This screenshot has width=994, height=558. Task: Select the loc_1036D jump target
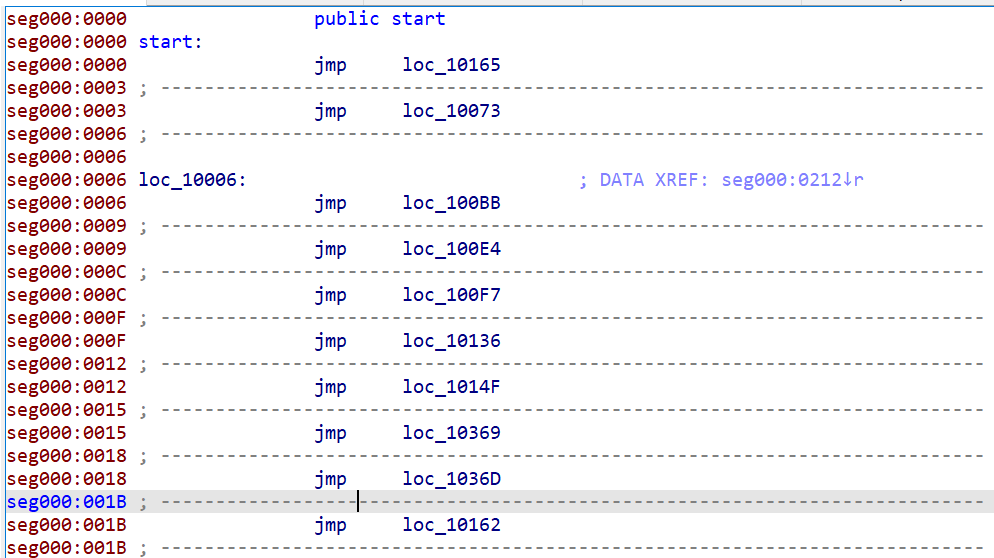pos(451,479)
